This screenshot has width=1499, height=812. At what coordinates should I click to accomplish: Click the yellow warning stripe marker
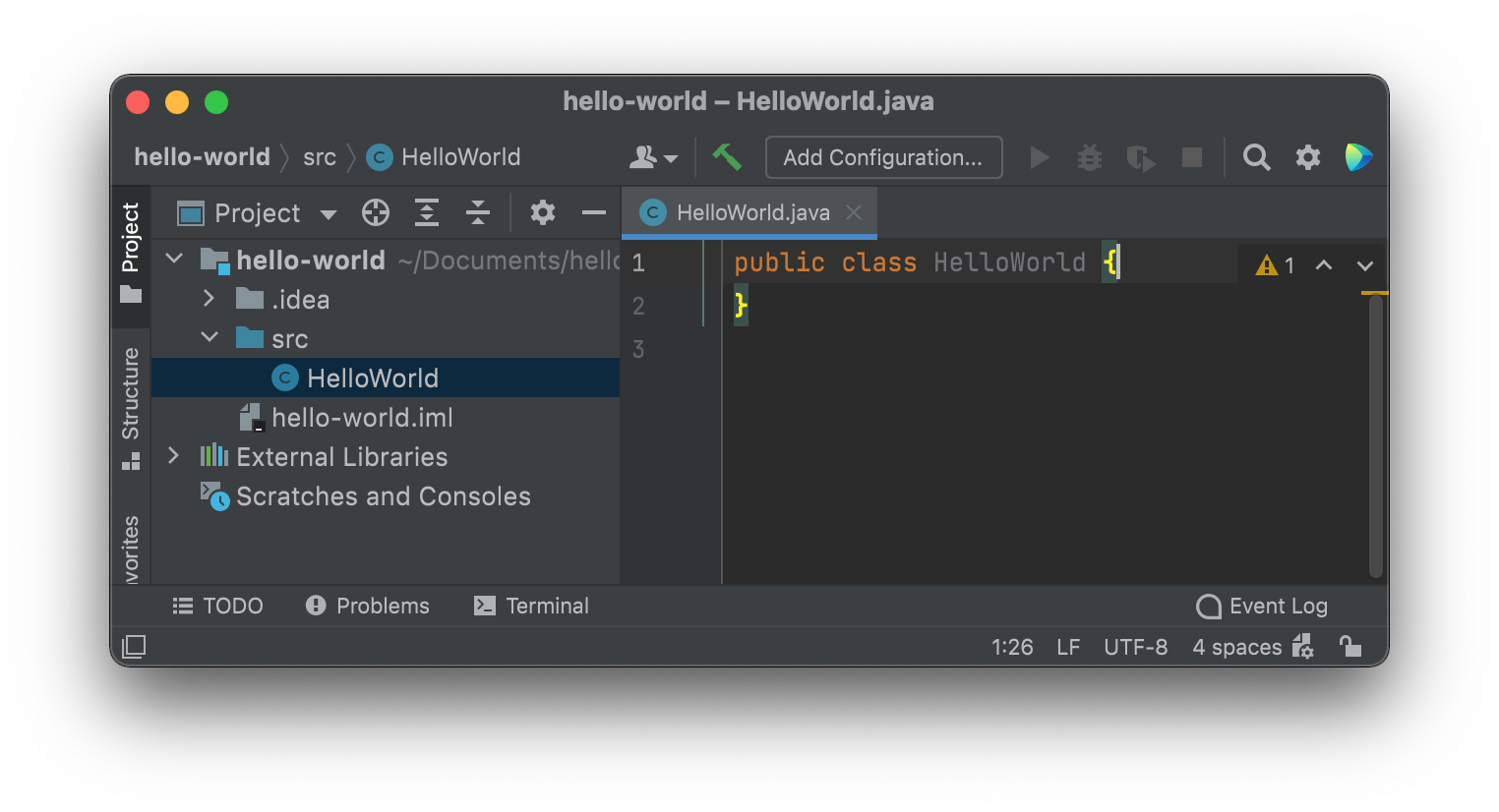[1375, 292]
